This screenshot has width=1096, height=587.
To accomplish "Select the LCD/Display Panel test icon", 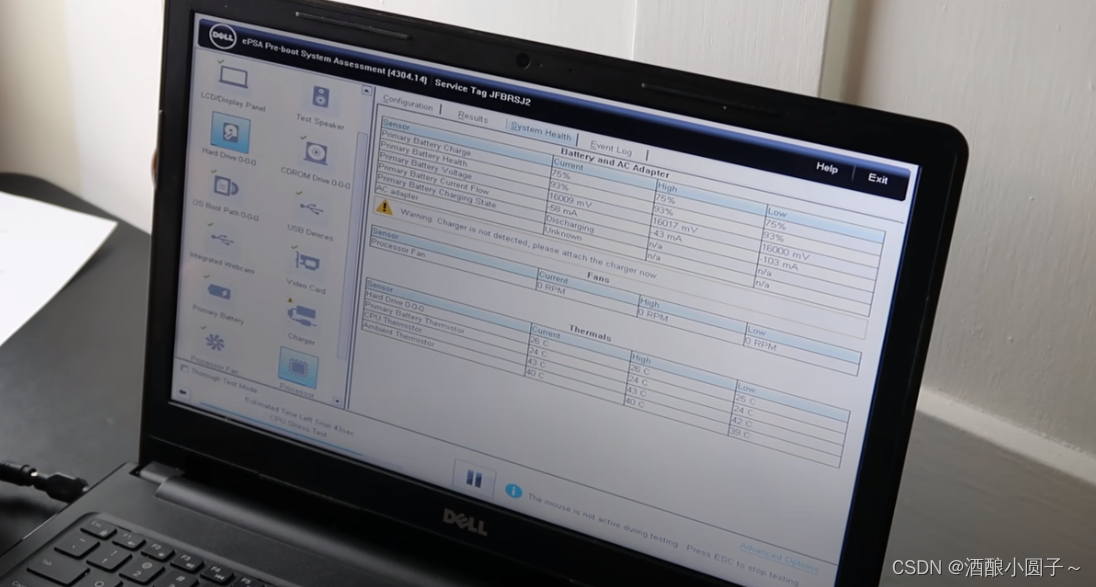I will tap(233, 77).
